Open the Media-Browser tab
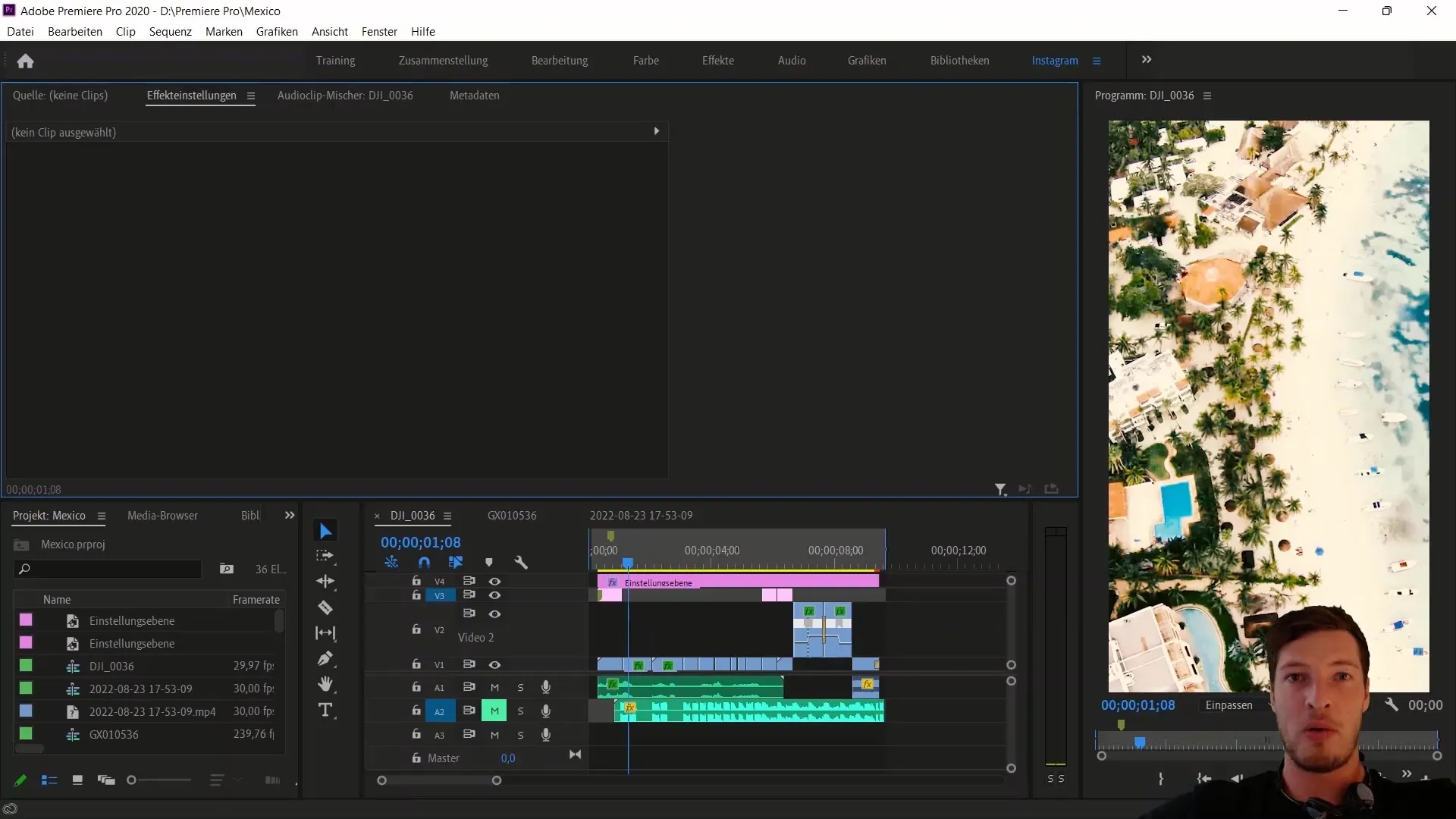1456x819 pixels. tap(162, 516)
